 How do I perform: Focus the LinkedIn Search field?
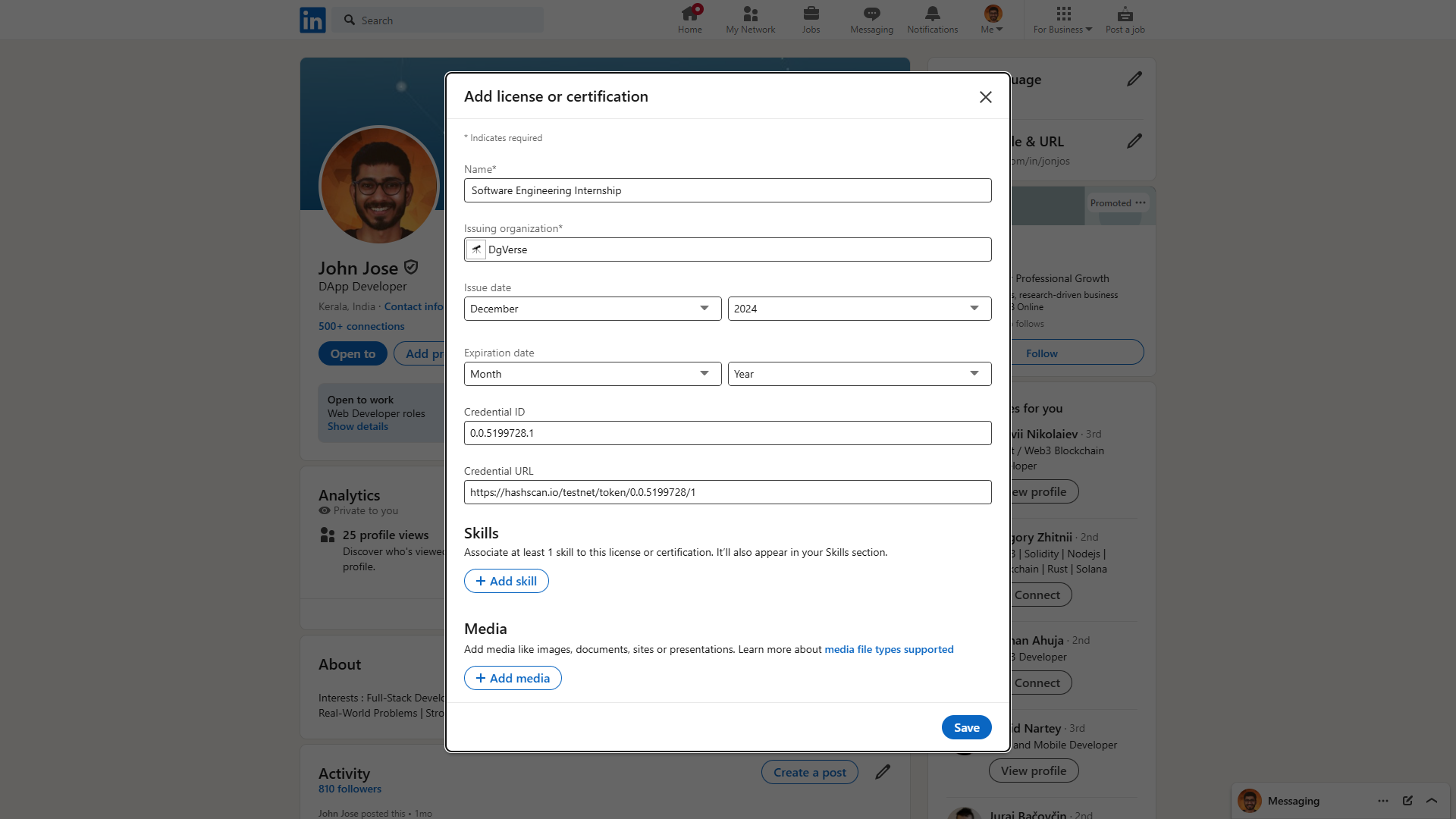click(438, 20)
